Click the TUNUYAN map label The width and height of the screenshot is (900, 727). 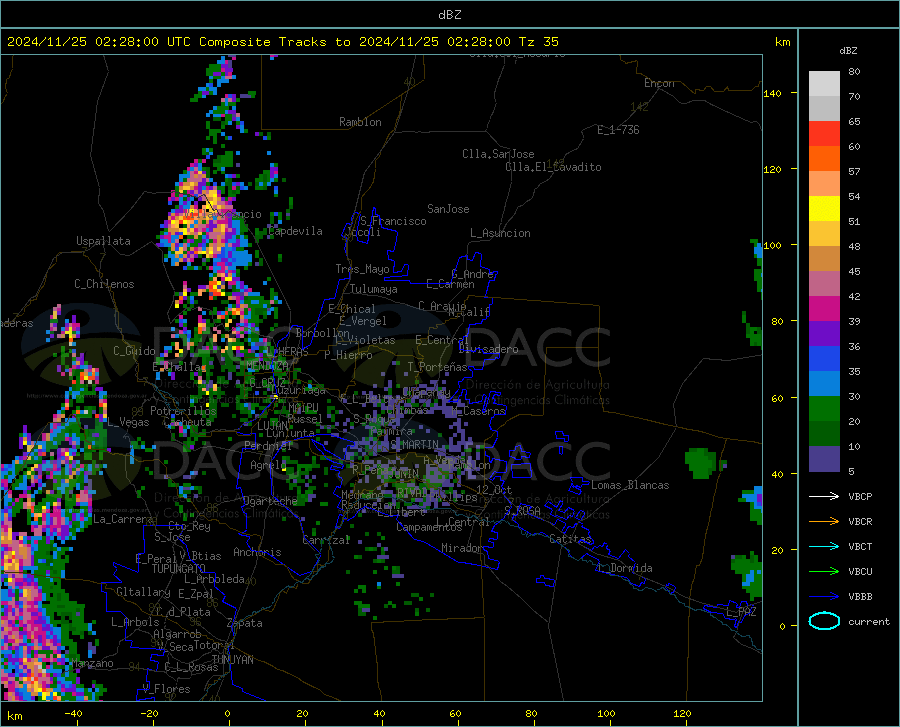(232, 660)
